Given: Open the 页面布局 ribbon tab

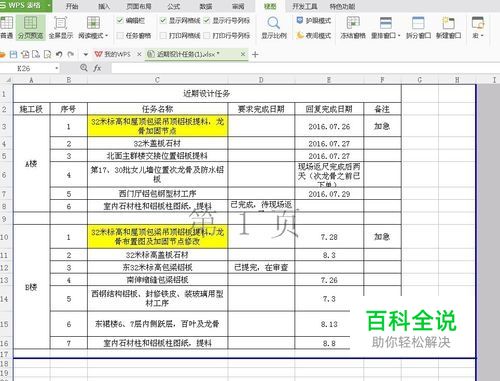Looking at the screenshot, I should click(x=139, y=6).
